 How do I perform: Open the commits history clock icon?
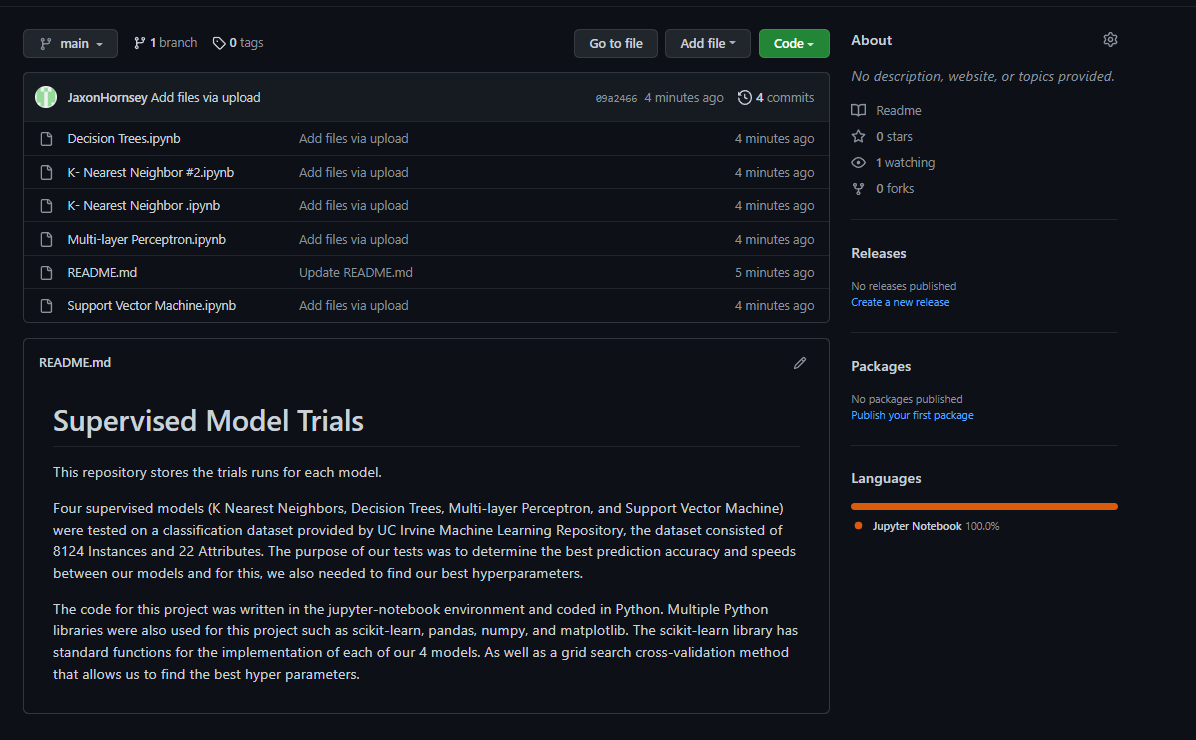click(x=745, y=98)
